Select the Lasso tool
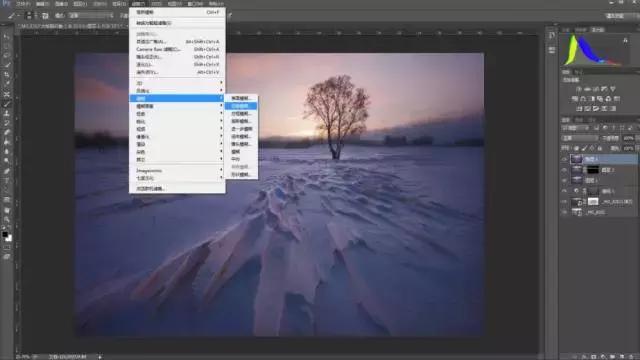 click(7, 56)
